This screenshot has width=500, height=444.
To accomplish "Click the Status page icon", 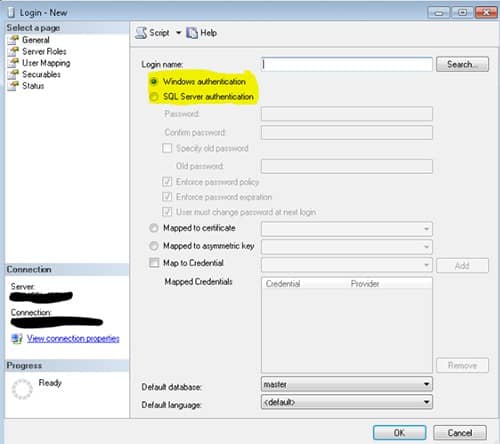I will [x=14, y=85].
